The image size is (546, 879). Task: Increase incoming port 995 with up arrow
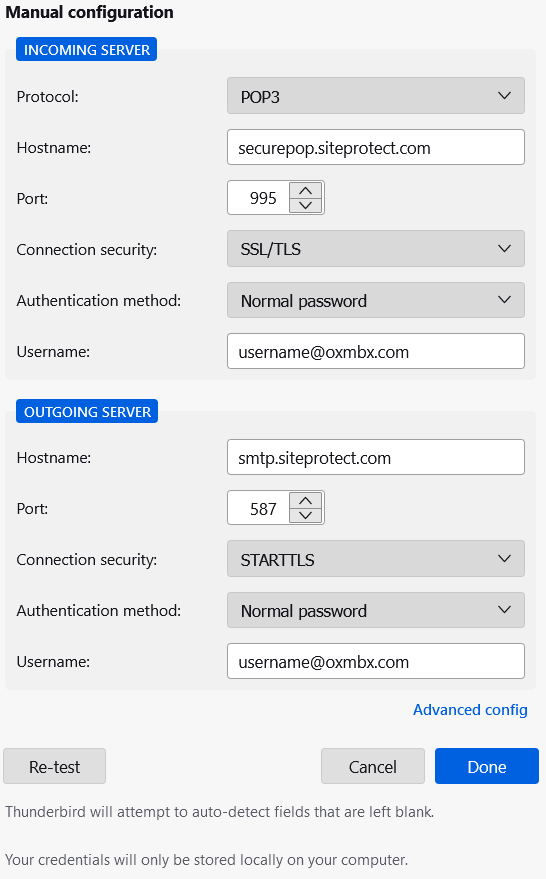point(306,191)
